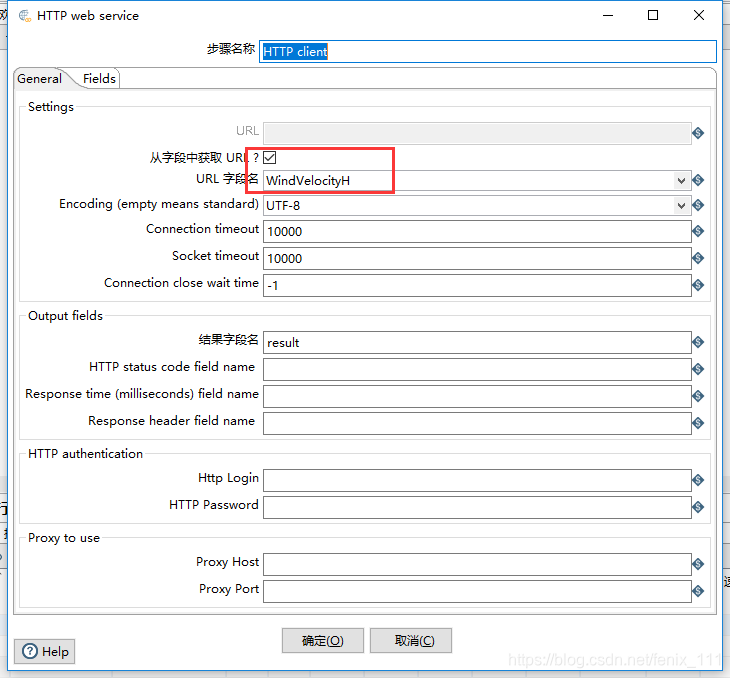Close the HTTP web service dialog
730x678 pixels.
click(x=699, y=15)
